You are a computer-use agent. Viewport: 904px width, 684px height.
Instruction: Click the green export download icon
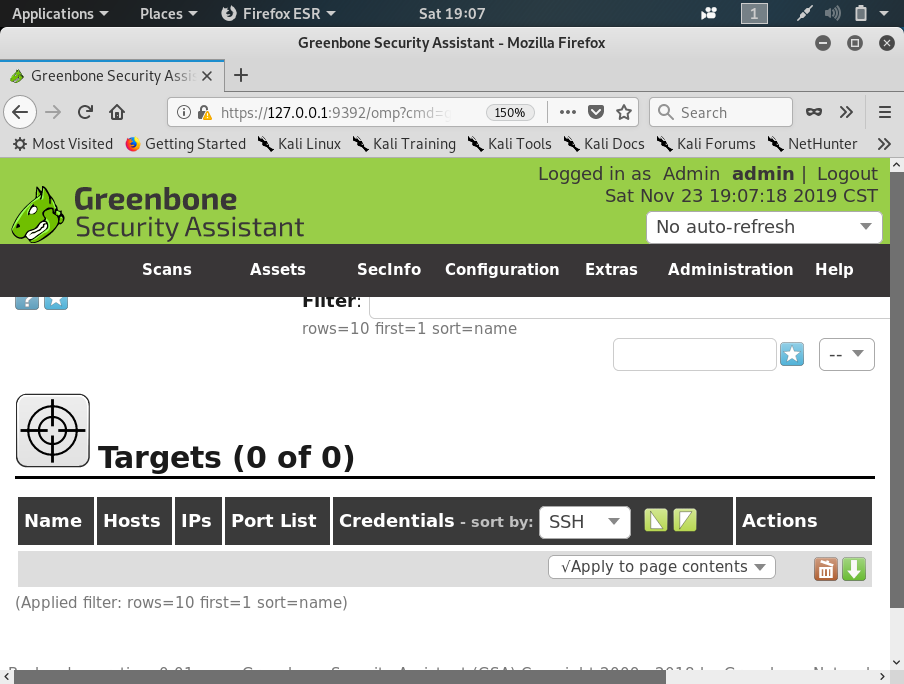click(x=854, y=569)
